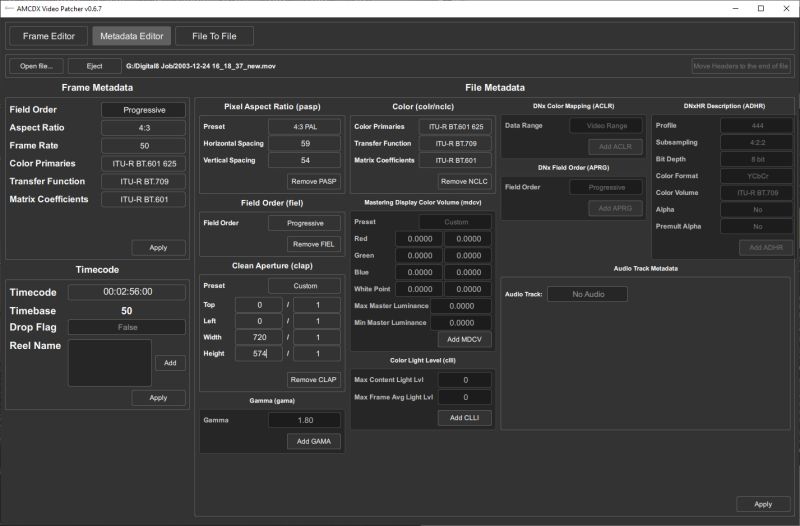Screen dimensions: 800x526
Task: Click the Open file... button
Action: coord(36,66)
